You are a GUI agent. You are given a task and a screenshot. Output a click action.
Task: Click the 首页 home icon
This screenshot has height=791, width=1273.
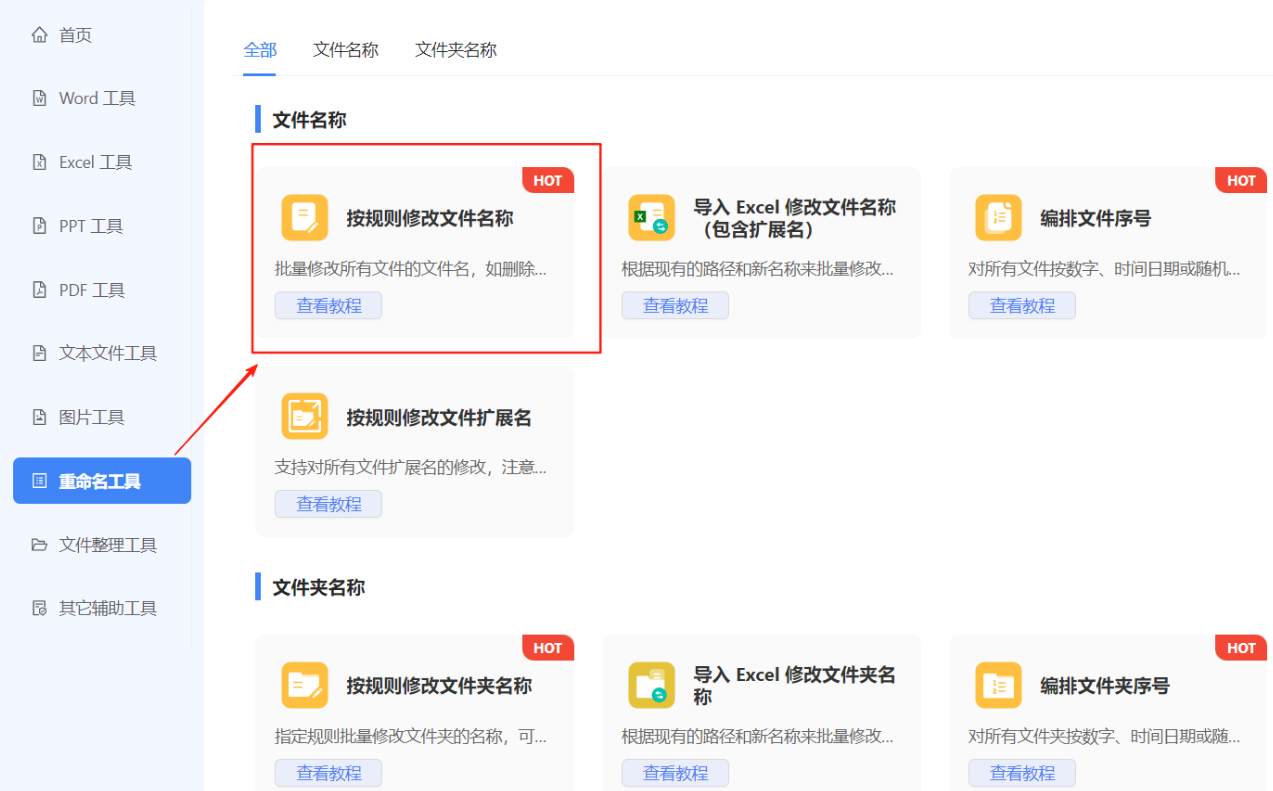coord(38,34)
